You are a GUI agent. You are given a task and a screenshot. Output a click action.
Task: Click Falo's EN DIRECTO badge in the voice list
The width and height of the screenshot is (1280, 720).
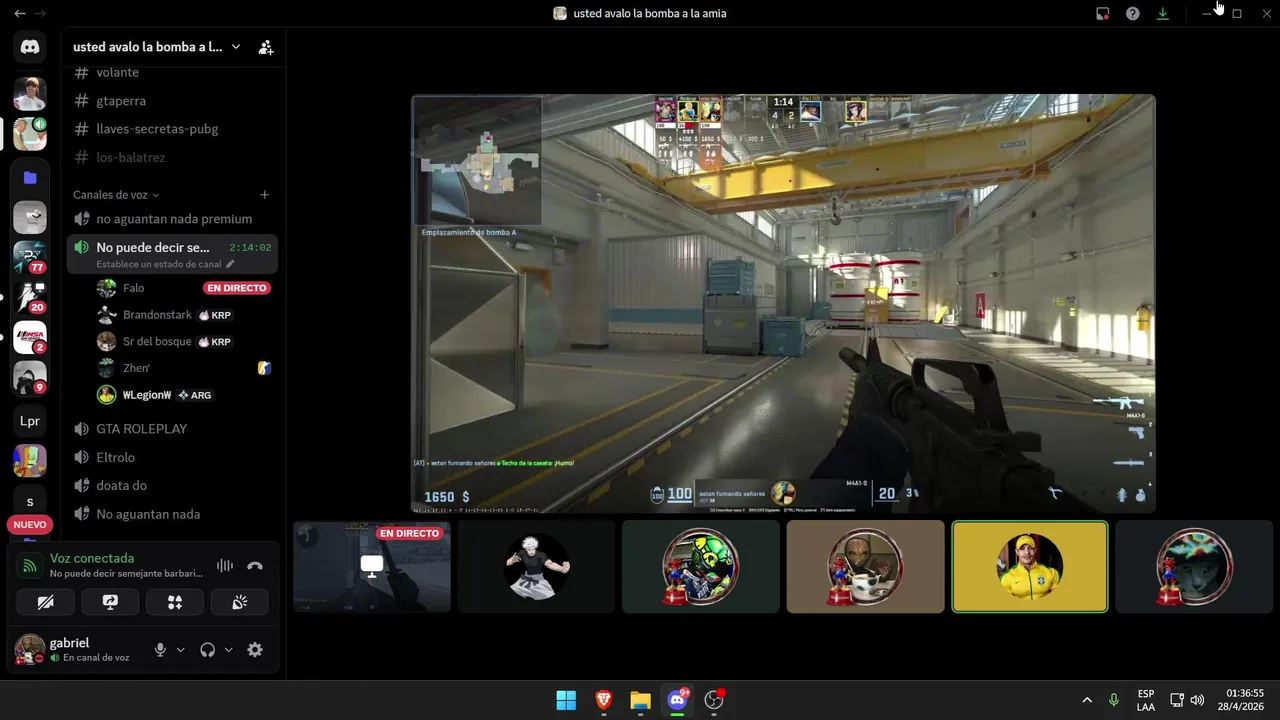237,288
